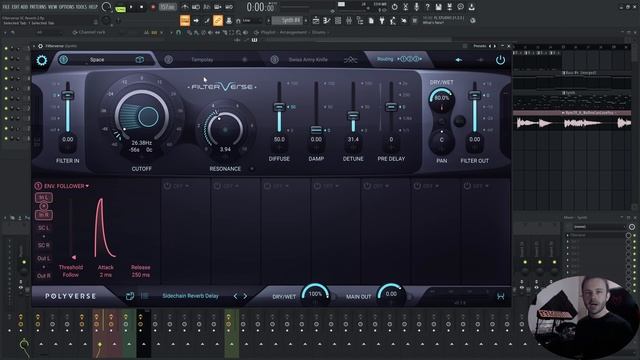Screen dimensions: 640x360
Task: Open the Routing tab
Action: [x=398, y=59]
